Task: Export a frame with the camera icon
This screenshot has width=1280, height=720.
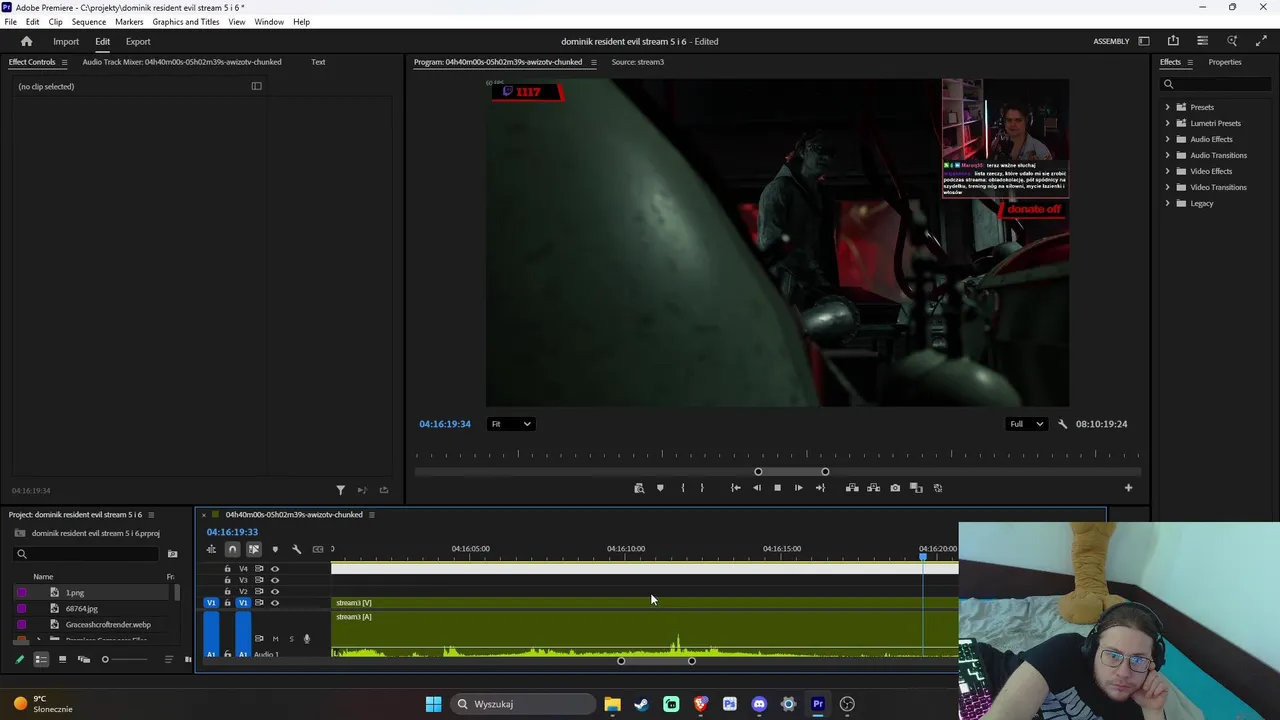Action: 895,488
